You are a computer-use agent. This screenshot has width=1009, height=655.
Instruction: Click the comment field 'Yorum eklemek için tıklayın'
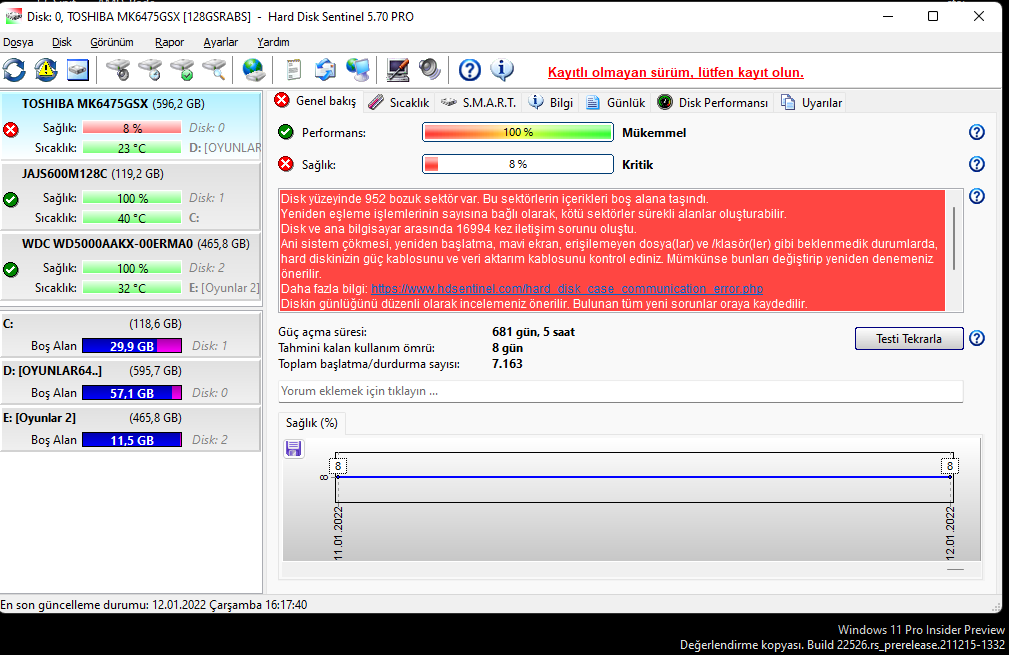[620, 391]
